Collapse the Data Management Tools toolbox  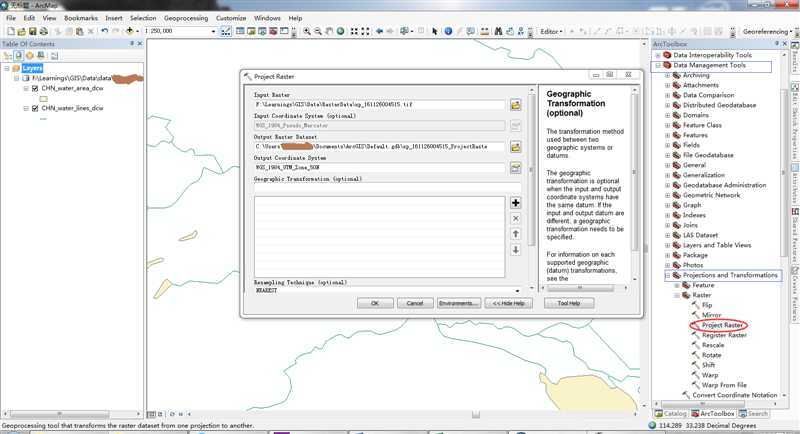(658, 65)
